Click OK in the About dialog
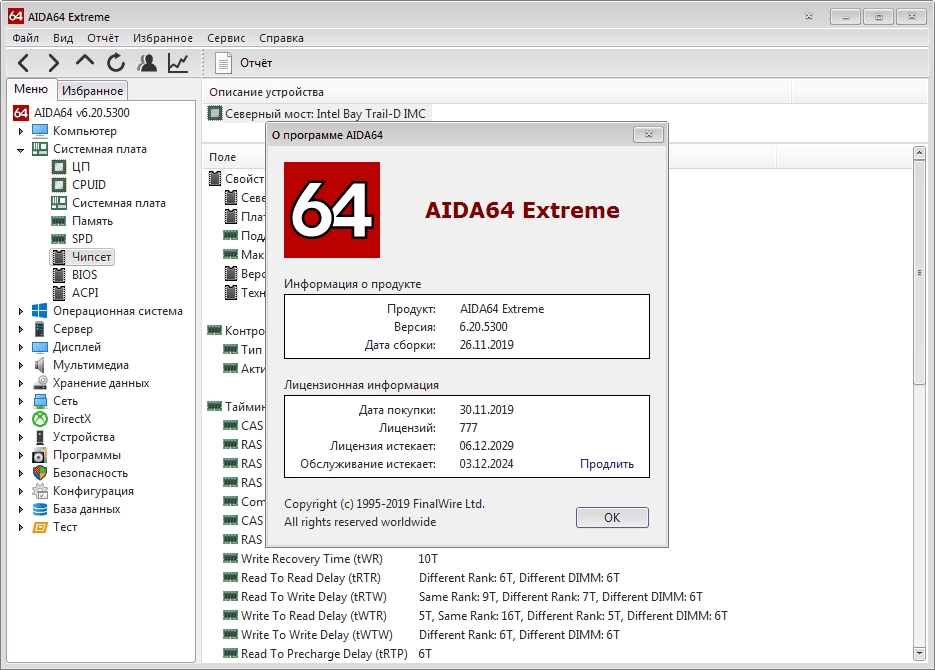This screenshot has height=670, width=935. [612, 517]
